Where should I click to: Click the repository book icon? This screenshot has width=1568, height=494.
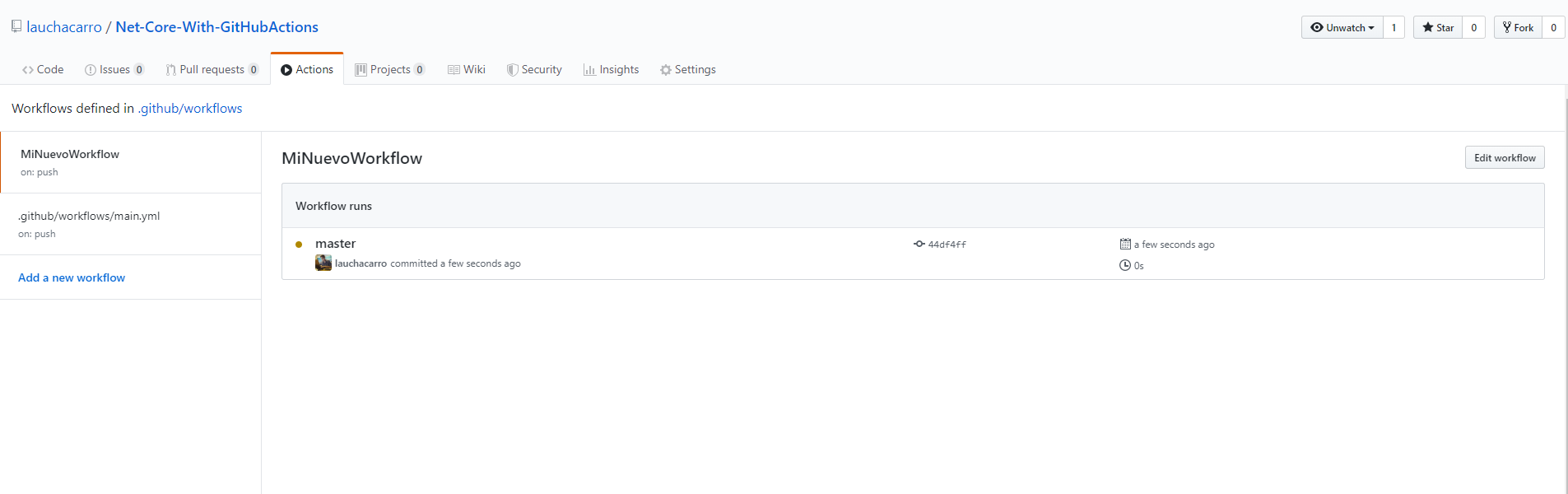pos(16,26)
